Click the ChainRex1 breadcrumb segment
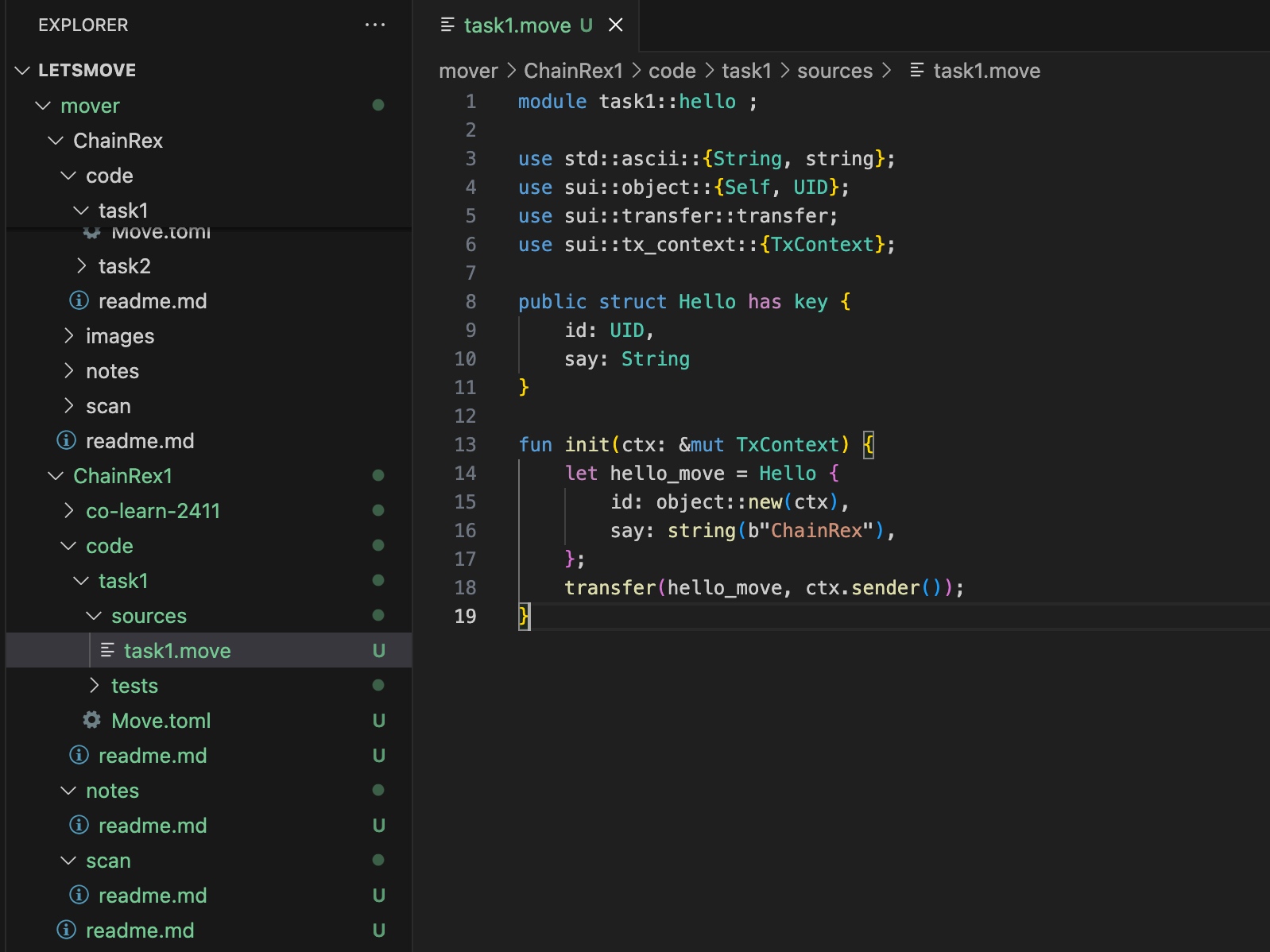 tap(573, 71)
